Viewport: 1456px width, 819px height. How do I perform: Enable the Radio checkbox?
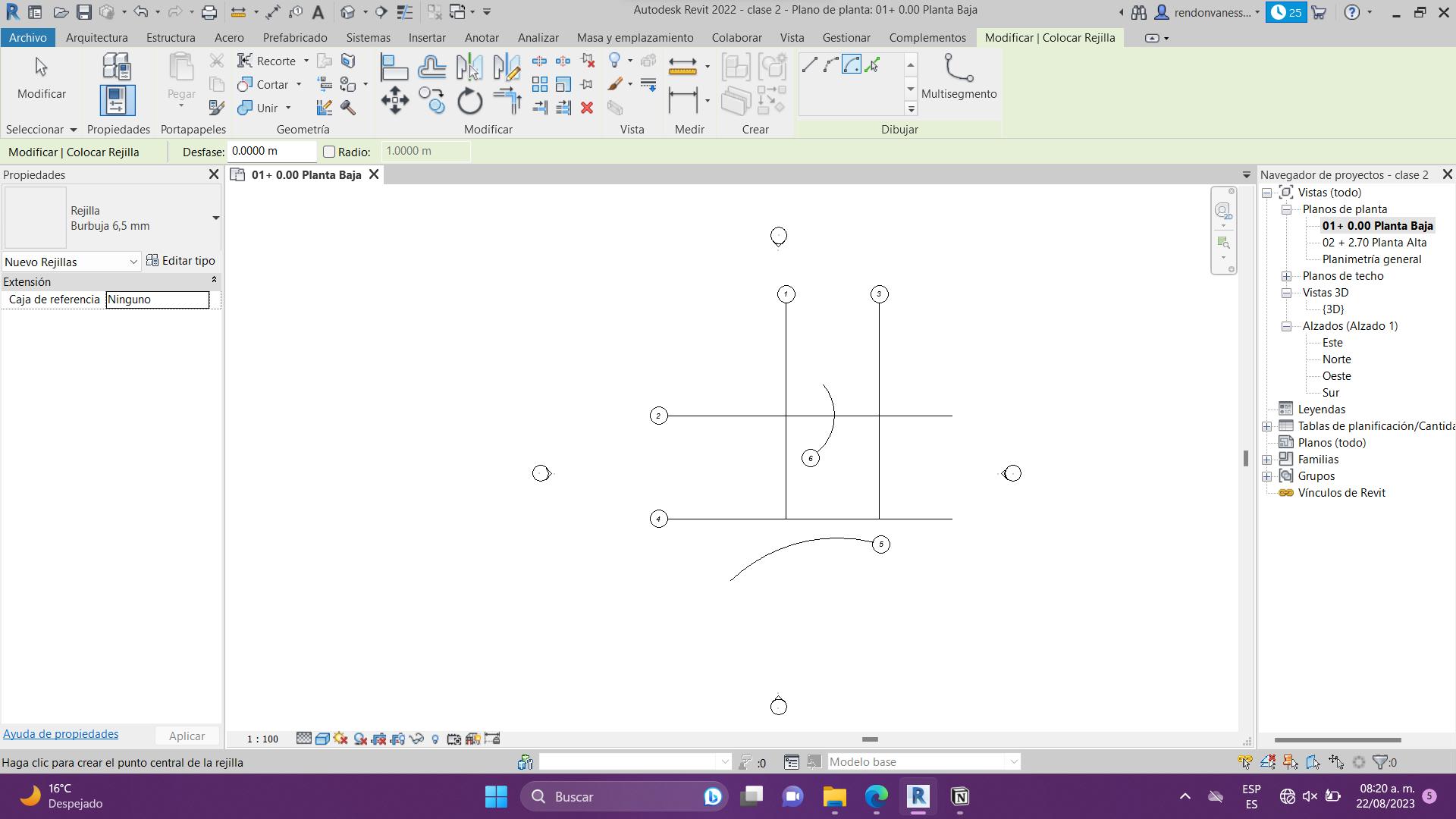(x=329, y=152)
